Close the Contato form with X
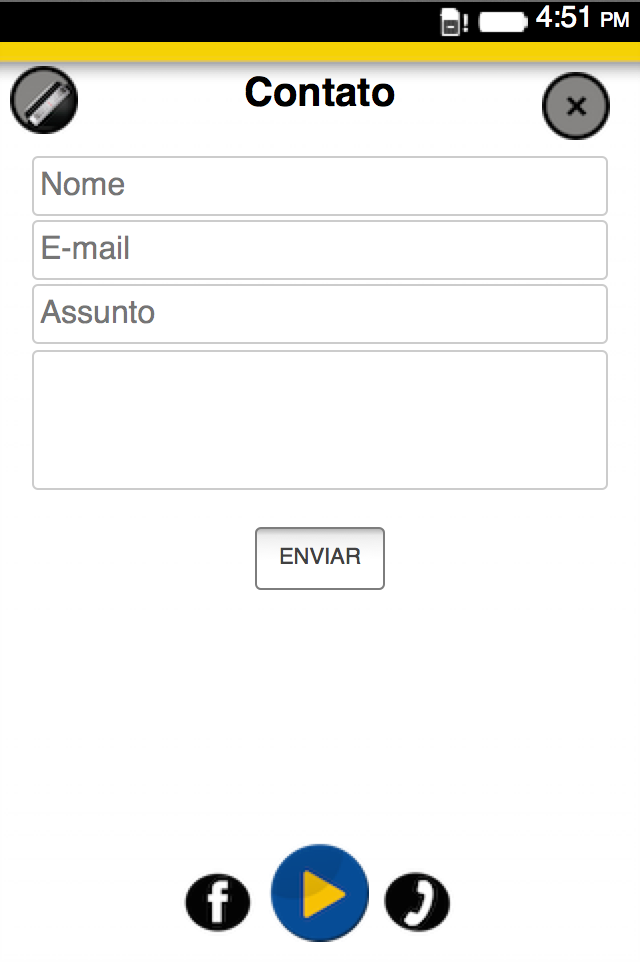This screenshot has width=640, height=962. (x=576, y=106)
